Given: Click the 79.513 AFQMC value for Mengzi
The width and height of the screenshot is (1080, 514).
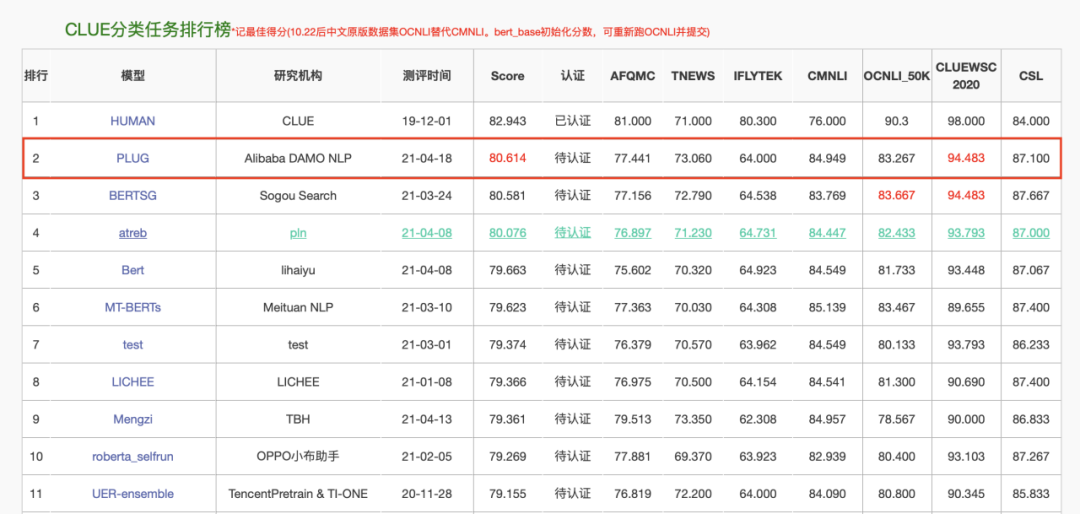Looking at the screenshot, I should (x=632, y=419).
